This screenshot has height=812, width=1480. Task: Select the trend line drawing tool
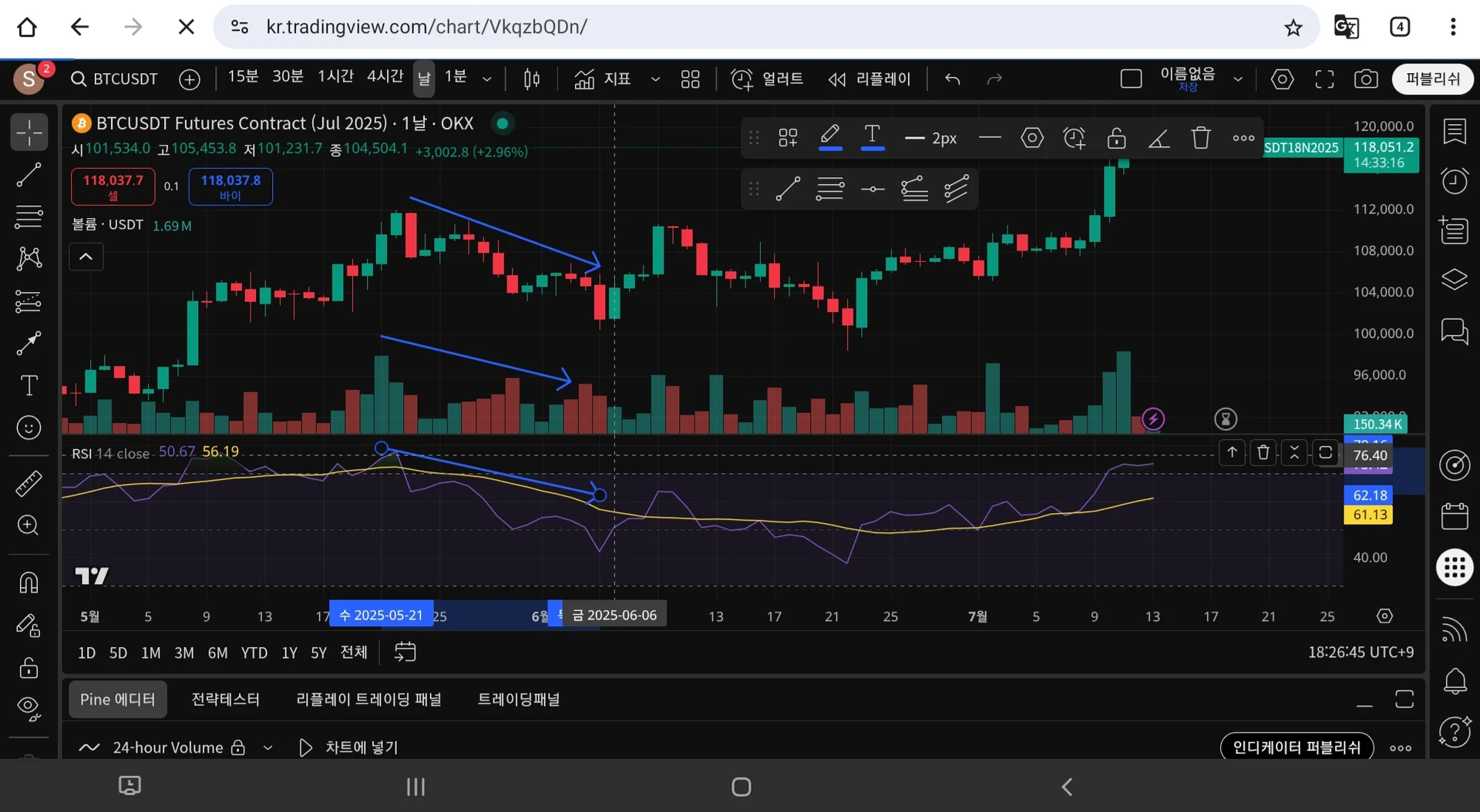tap(29, 176)
